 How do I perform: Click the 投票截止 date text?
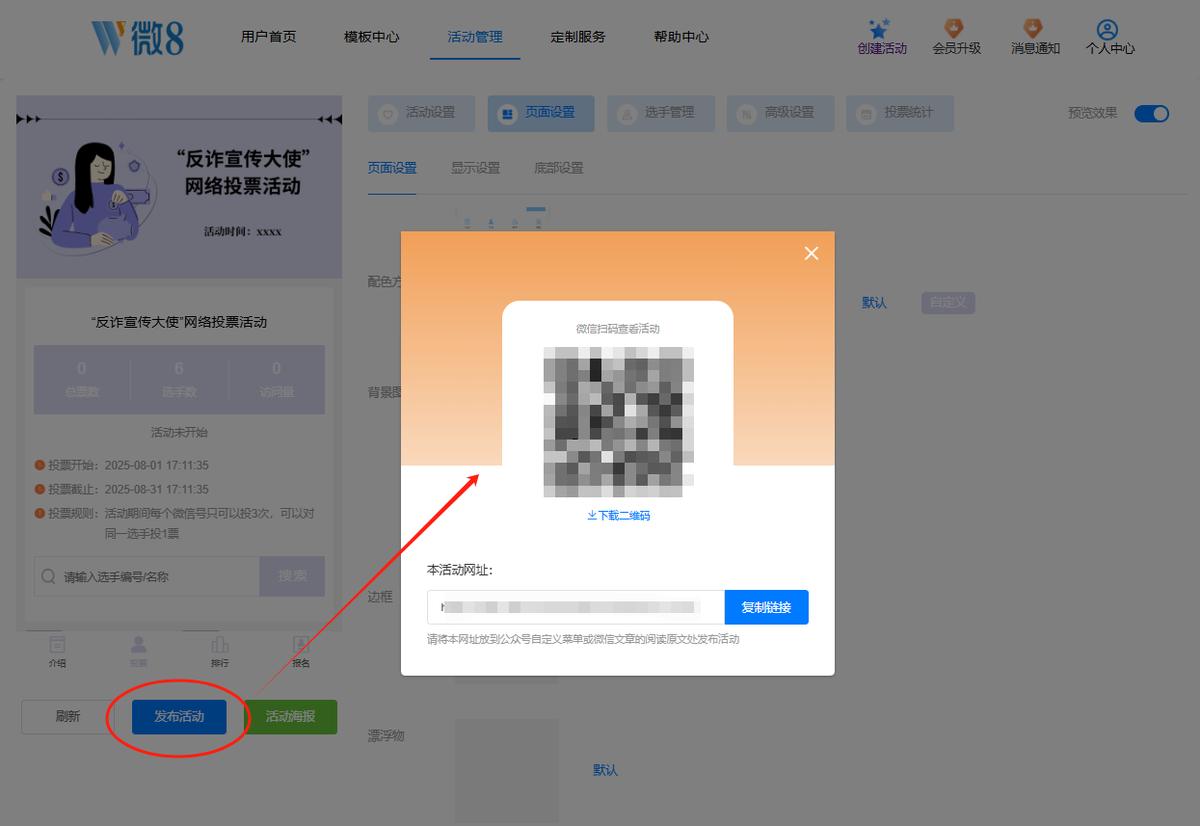tap(128, 489)
